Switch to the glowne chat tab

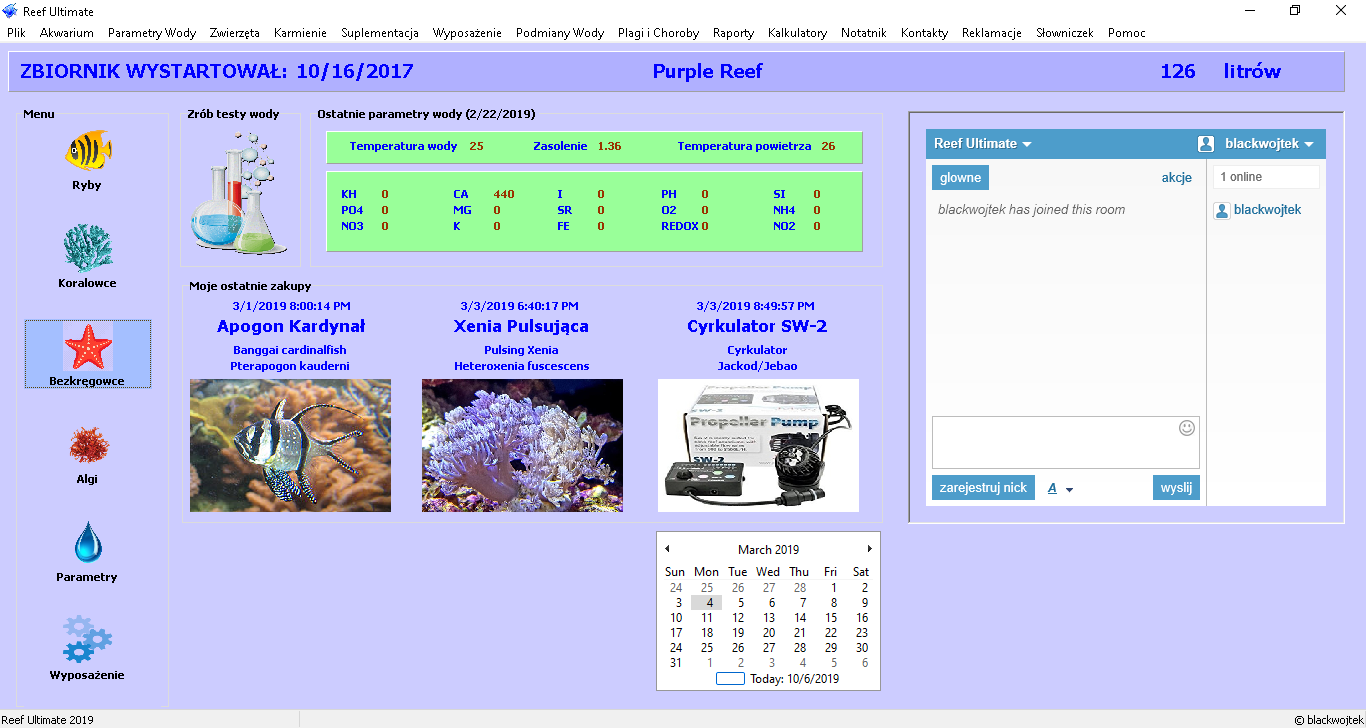pos(960,178)
